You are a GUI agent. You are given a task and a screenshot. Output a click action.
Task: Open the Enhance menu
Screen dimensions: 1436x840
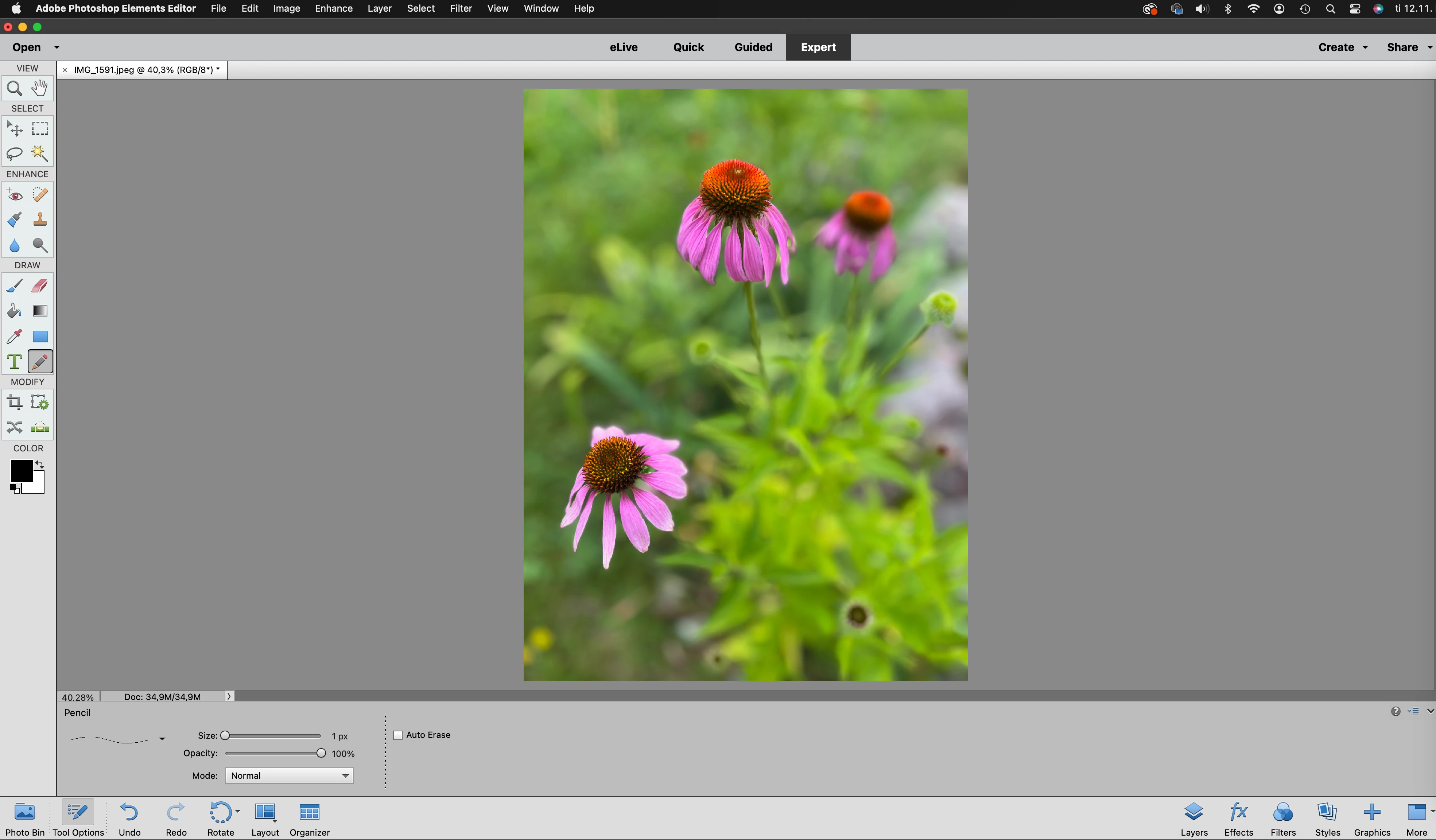(x=333, y=8)
